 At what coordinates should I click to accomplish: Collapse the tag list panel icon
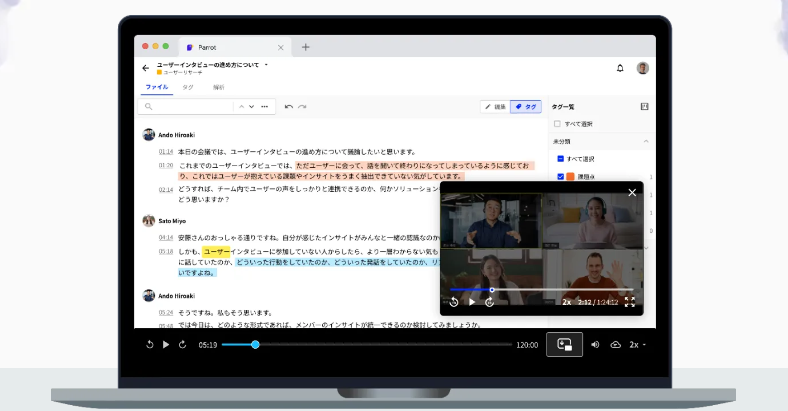pos(644,107)
